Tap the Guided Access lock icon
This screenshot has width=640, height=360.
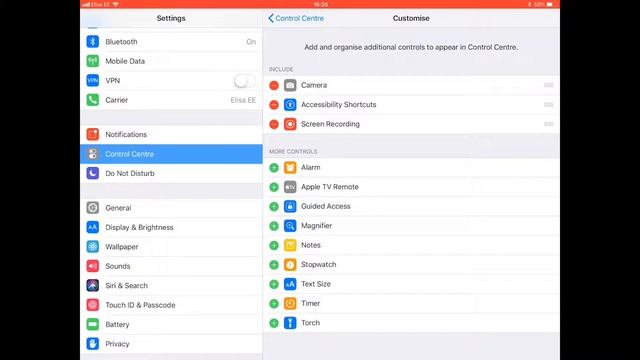290,207
